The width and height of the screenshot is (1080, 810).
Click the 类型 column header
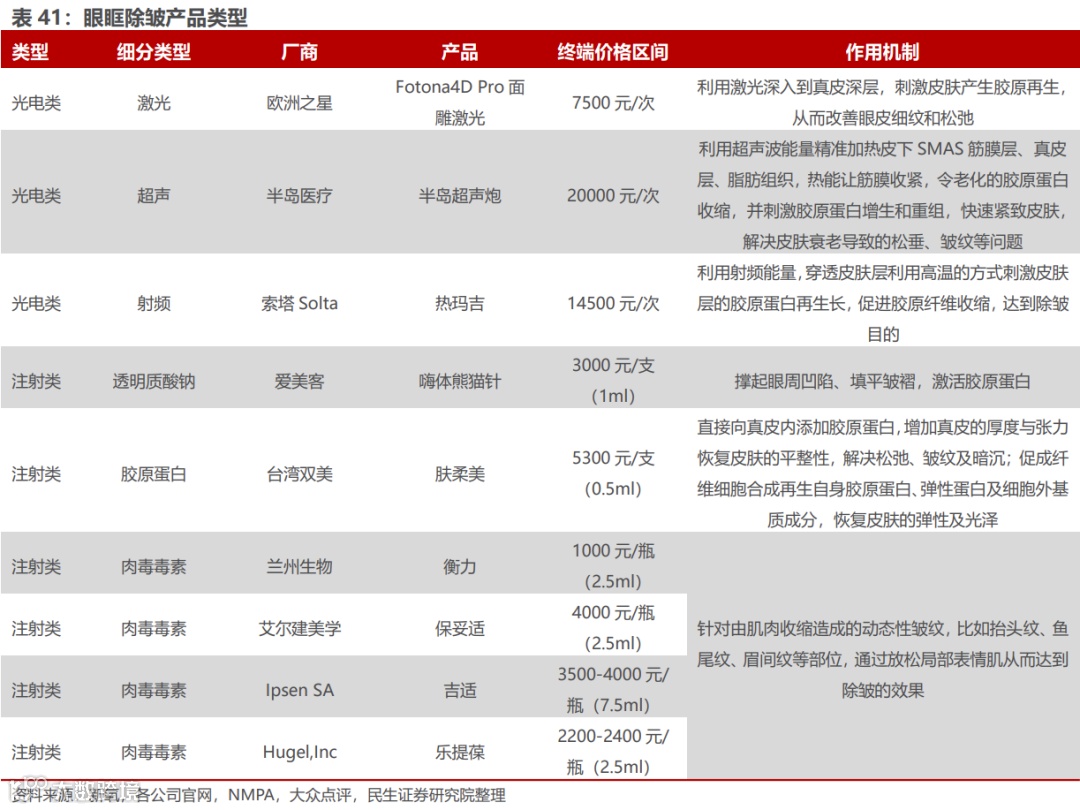coord(30,52)
